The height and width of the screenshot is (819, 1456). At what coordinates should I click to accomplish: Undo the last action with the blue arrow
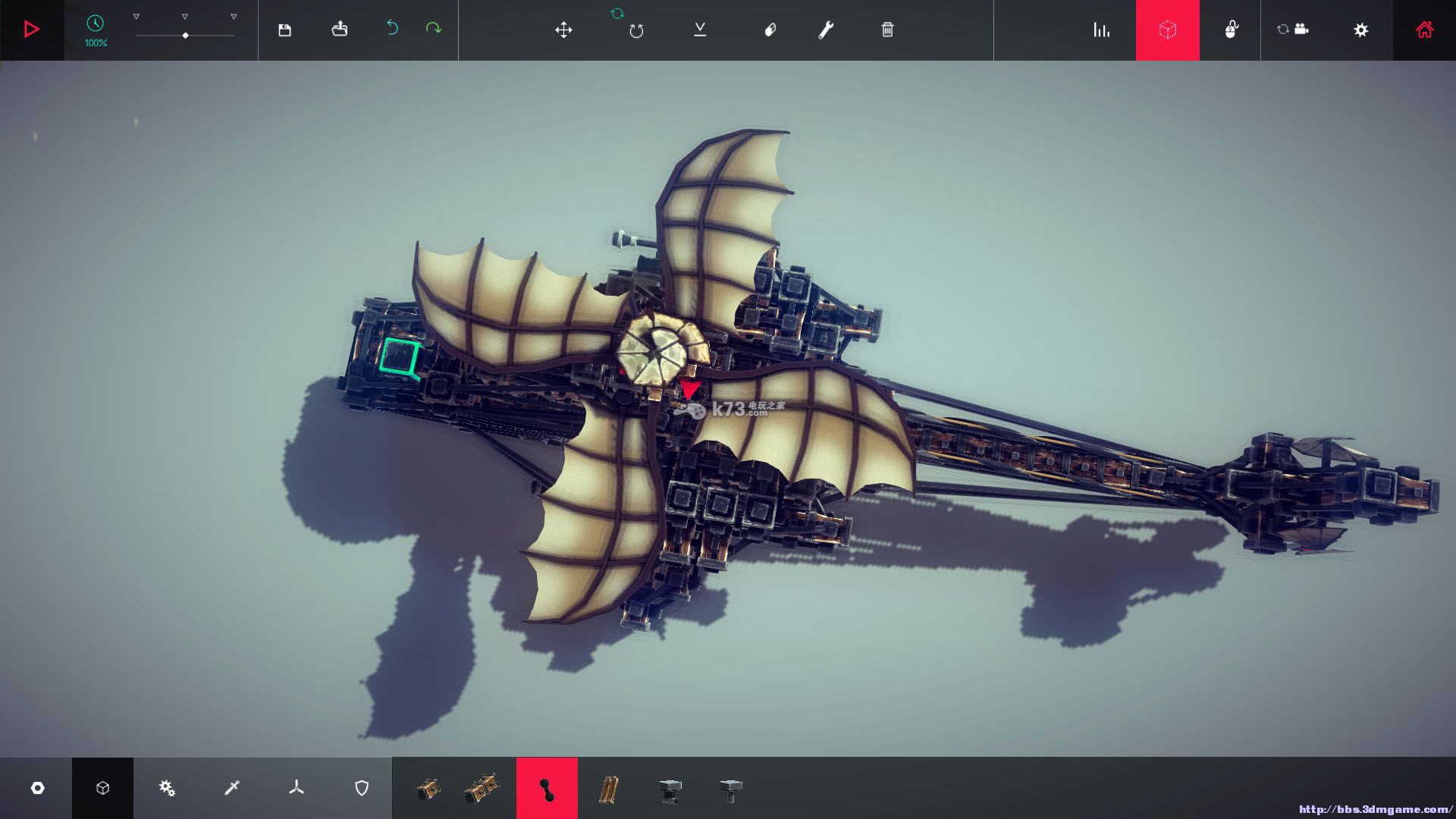point(392,28)
